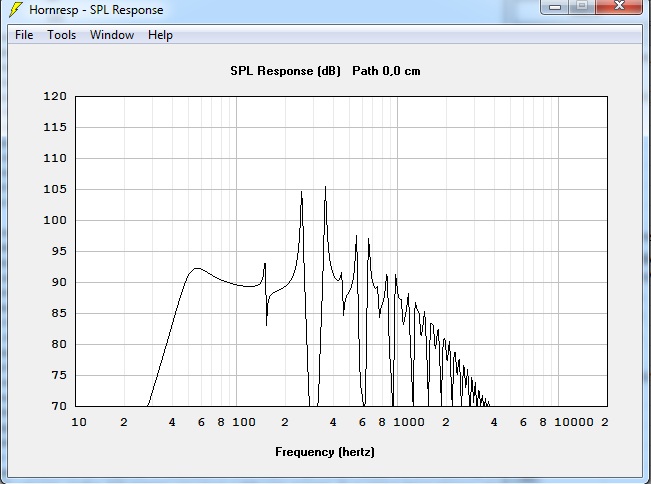Screen dimensions: 651x484
Task: Click the 75 dB y-axis label
Action: 59,375
